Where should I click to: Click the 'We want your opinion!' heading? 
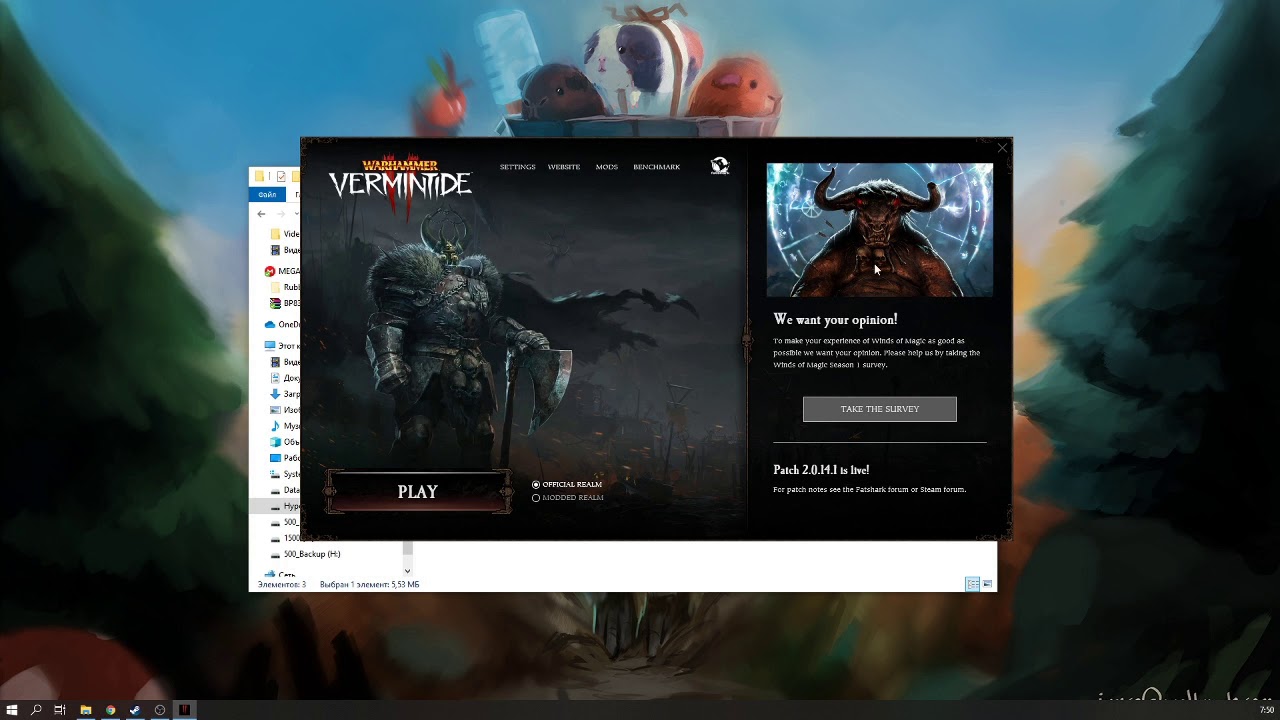pos(835,320)
